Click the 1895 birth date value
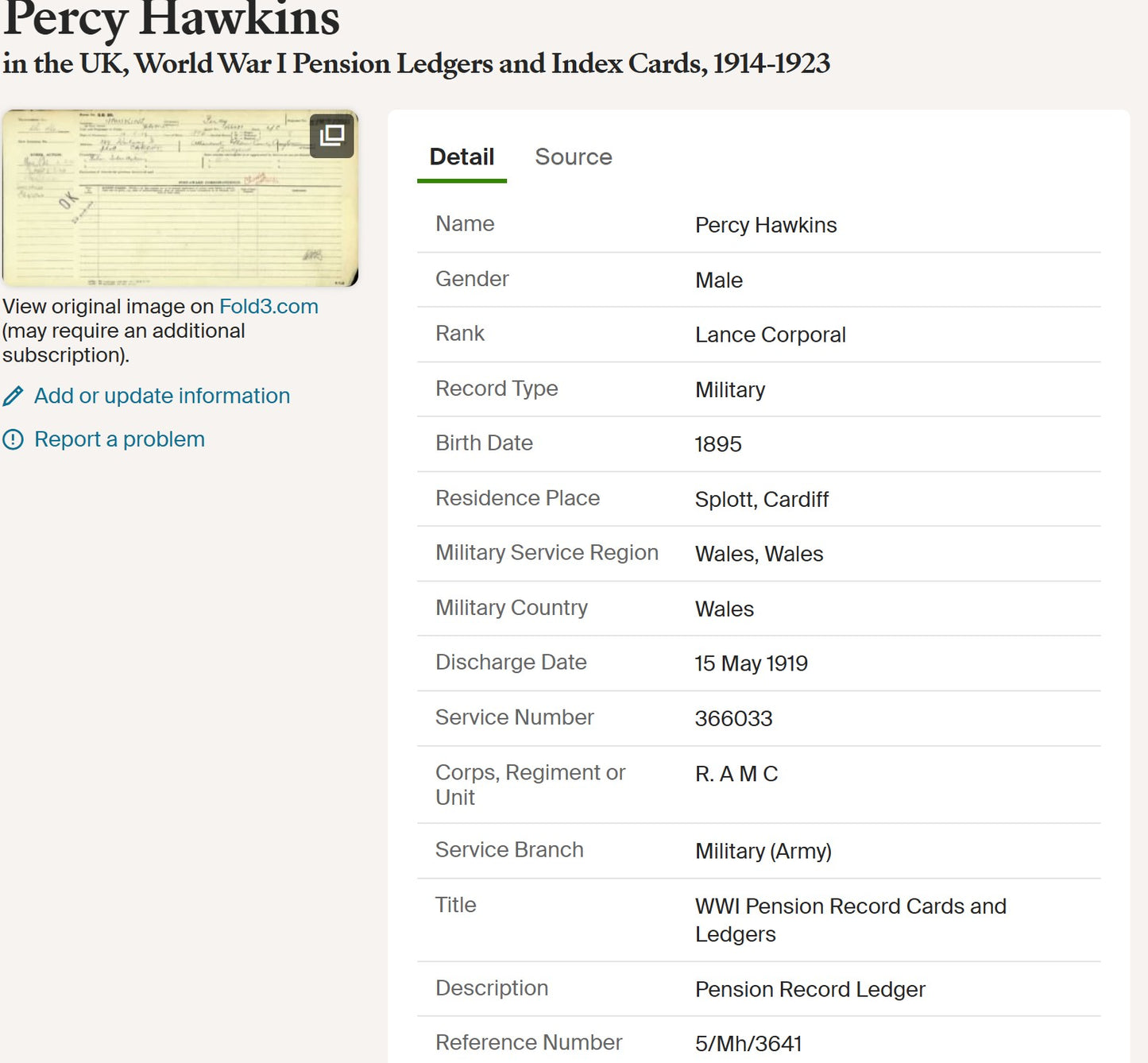Screen dimensions: 1148x1063 [x=718, y=445]
